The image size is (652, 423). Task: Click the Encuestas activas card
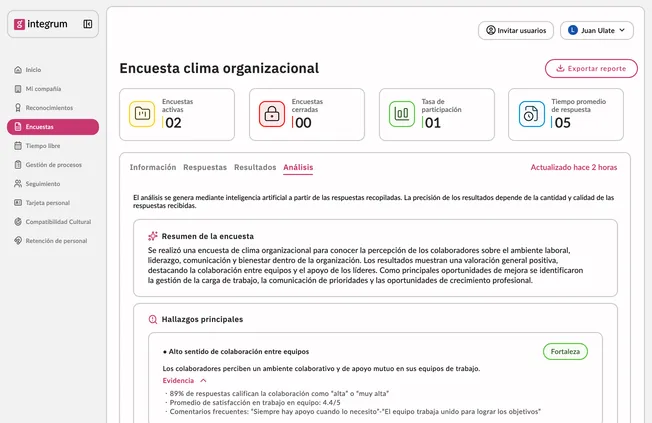pyautogui.click(x=177, y=114)
